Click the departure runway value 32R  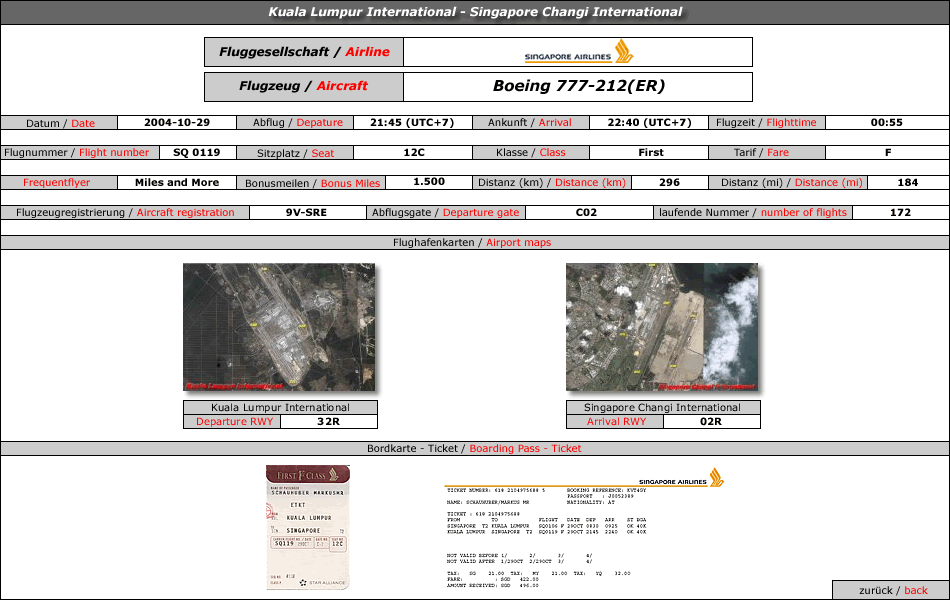[x=329, y=422]
